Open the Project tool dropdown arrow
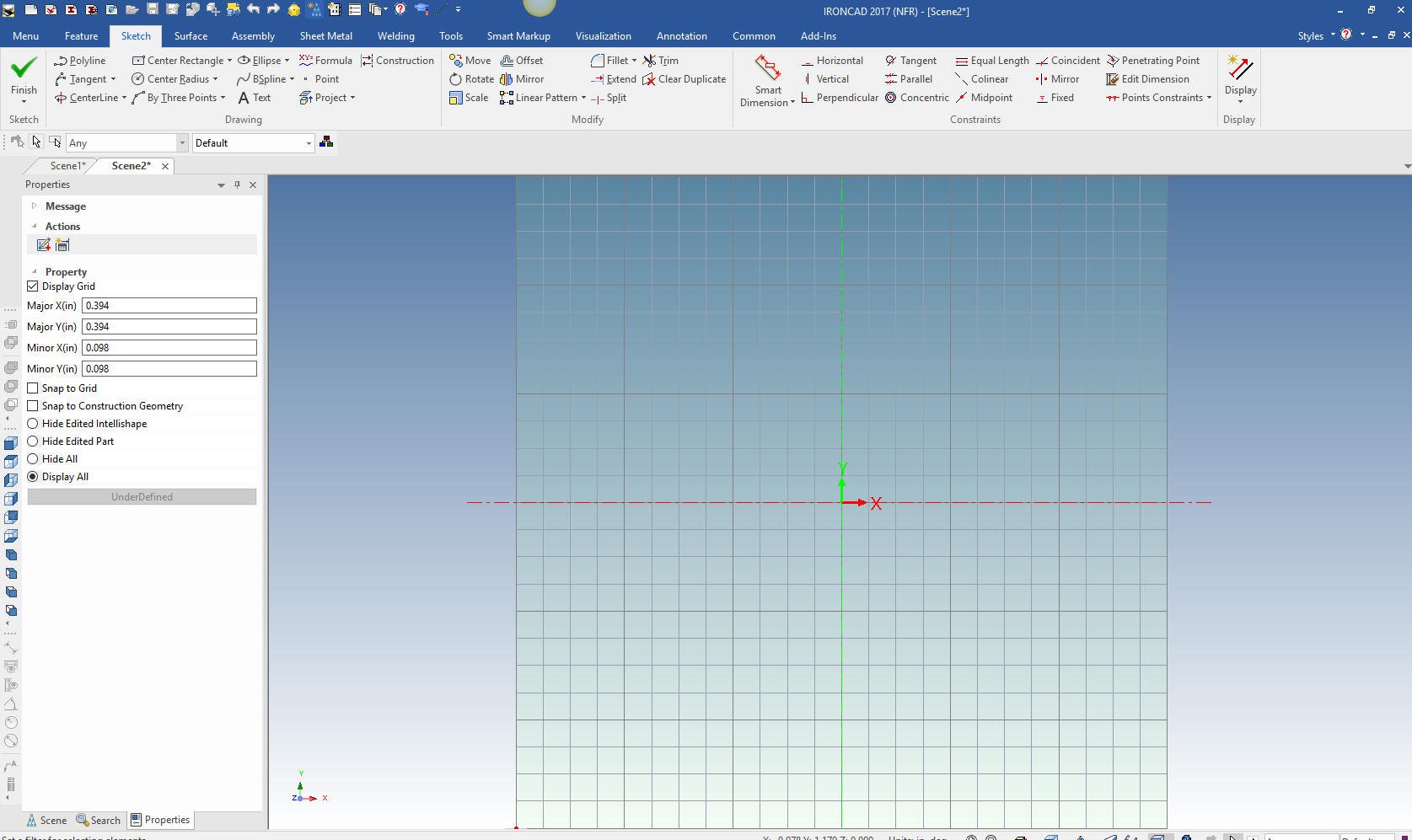The image size is (1412, 840). [352, 98]
